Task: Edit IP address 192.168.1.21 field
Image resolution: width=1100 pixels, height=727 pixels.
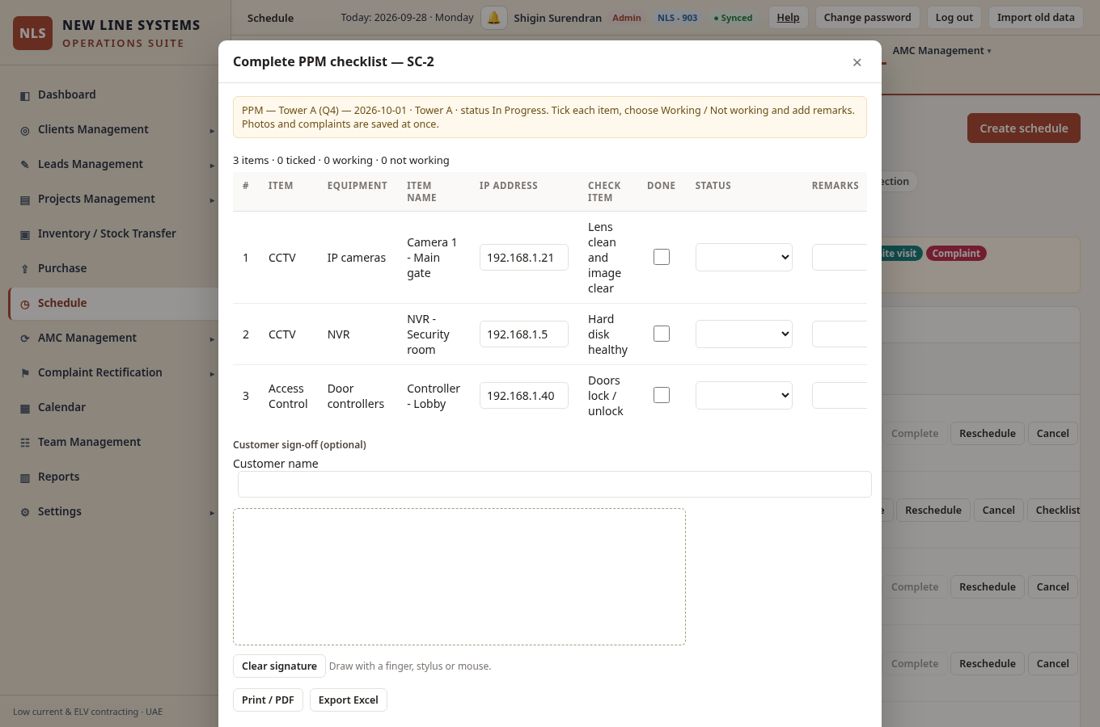Action: (524, 258)
